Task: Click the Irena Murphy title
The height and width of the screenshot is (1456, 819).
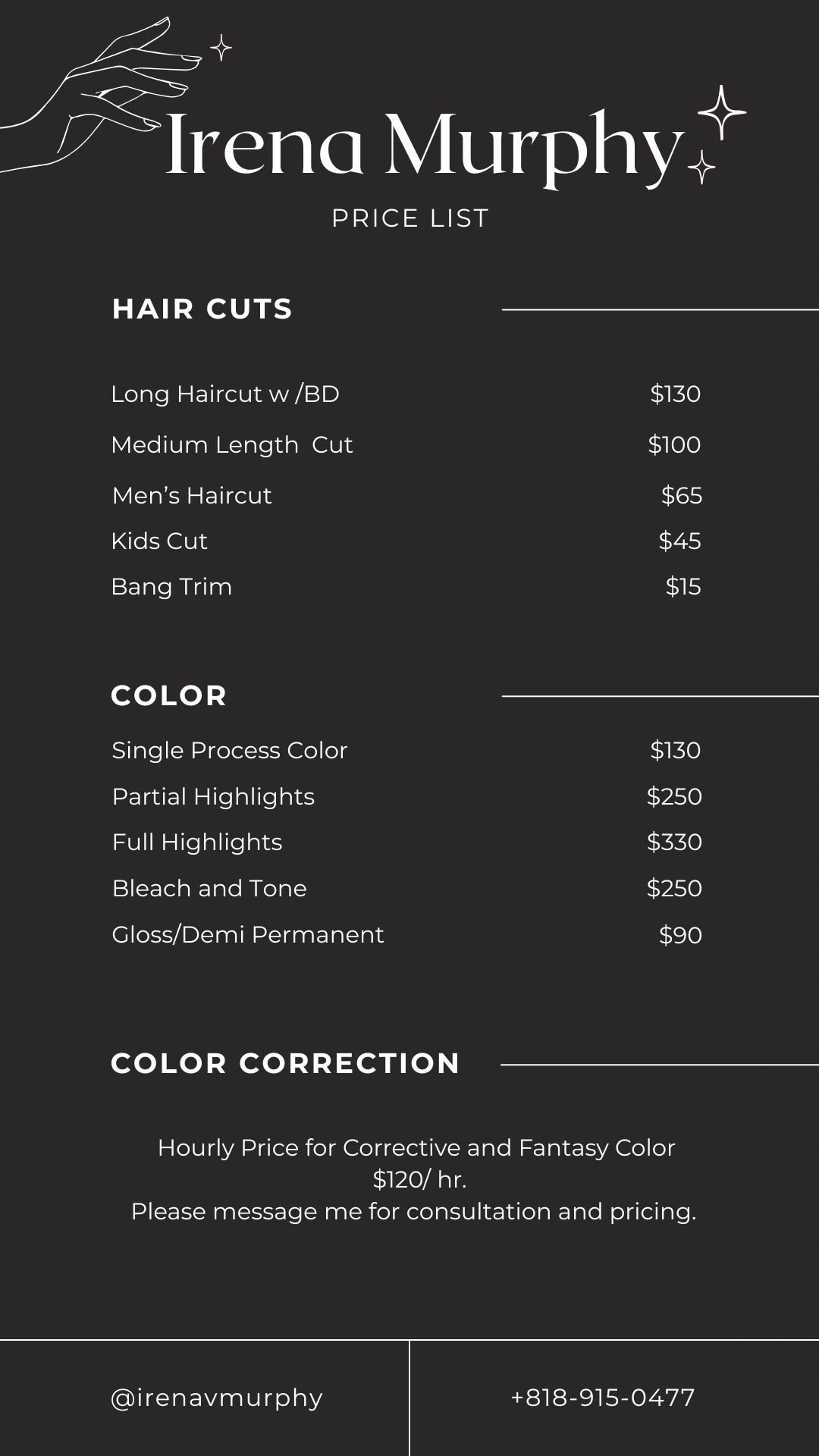Action: 423,146
